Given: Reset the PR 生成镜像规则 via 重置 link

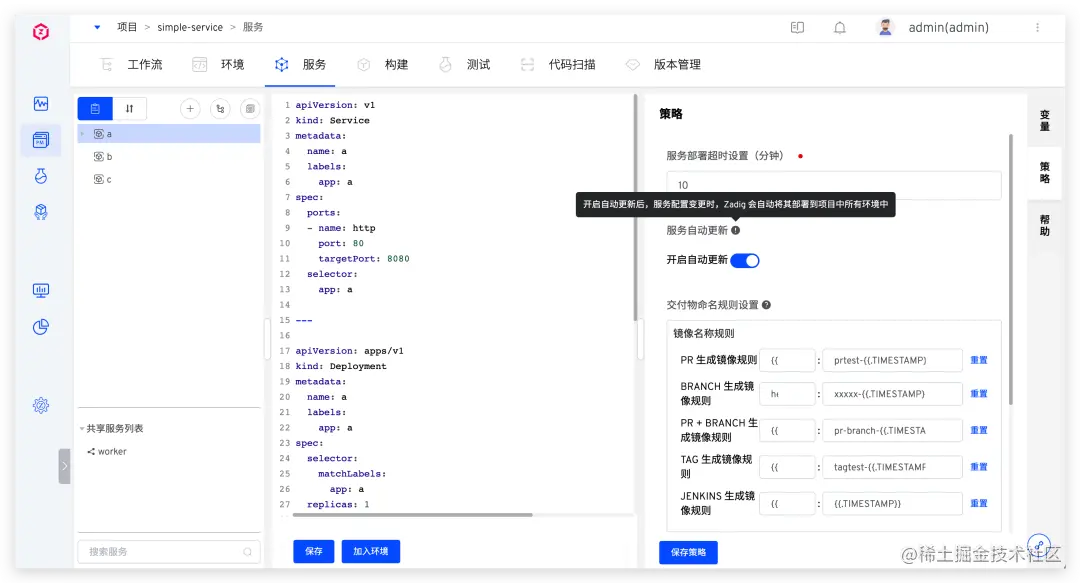Looking at the screenshot, I should 978,359.
